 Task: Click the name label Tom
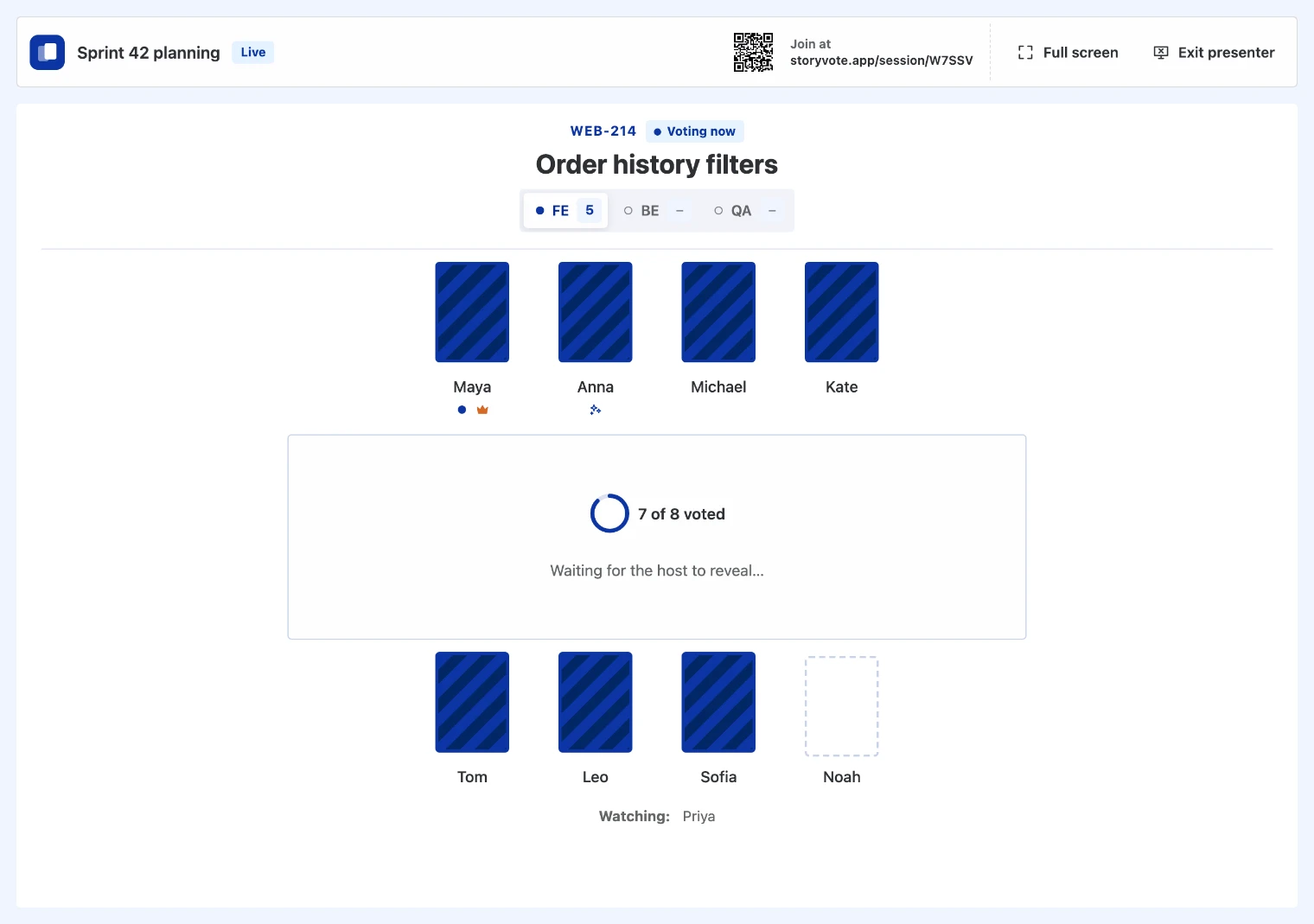click(x=472, y=777)
